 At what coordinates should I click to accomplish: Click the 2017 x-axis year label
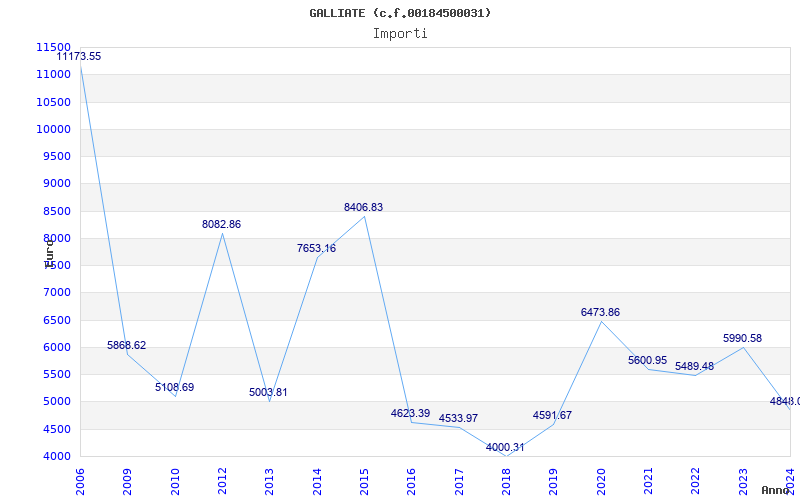coord(459,482)
